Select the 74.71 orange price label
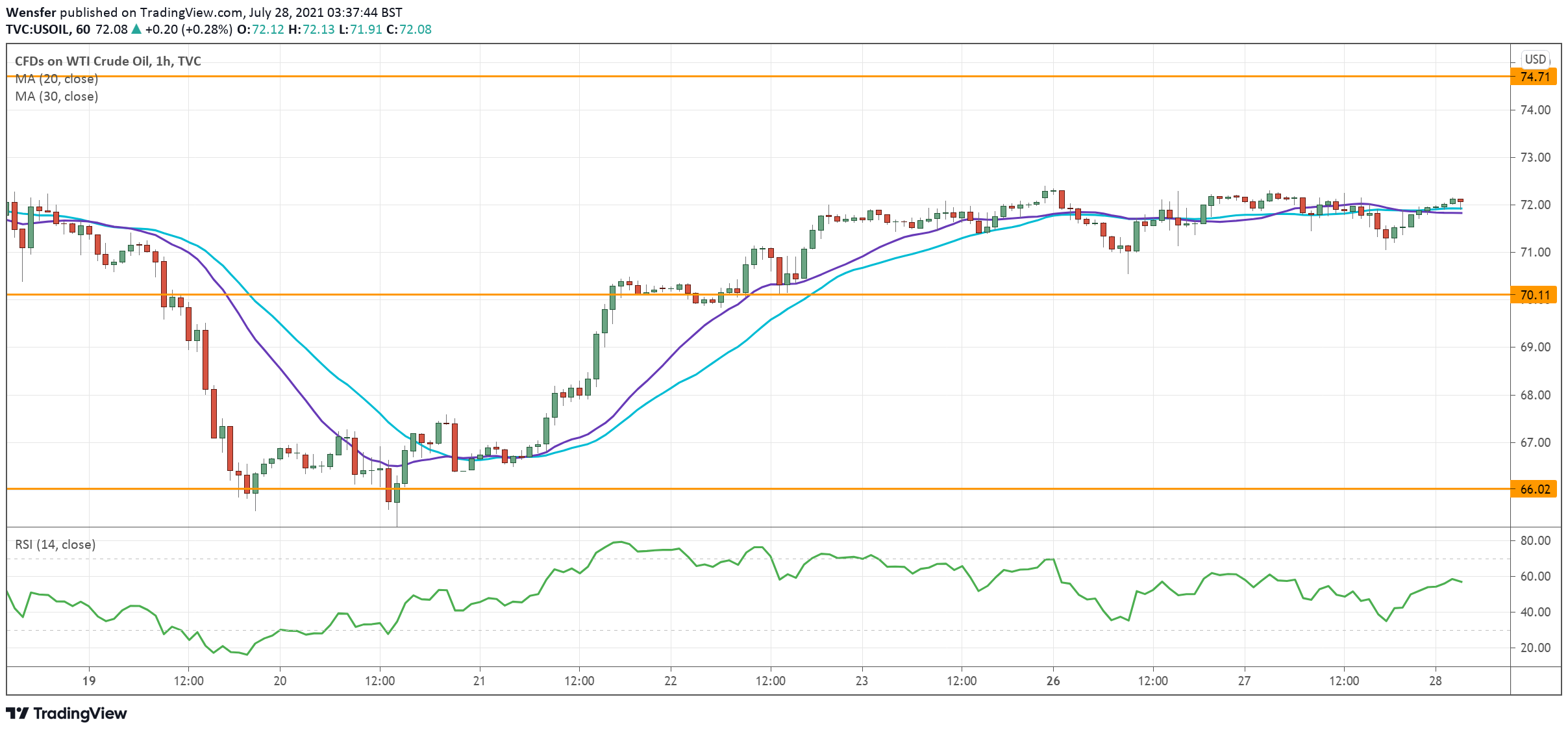This screenshot has height=732, width=1568. pyautogui.click(x=1535, y=77)
